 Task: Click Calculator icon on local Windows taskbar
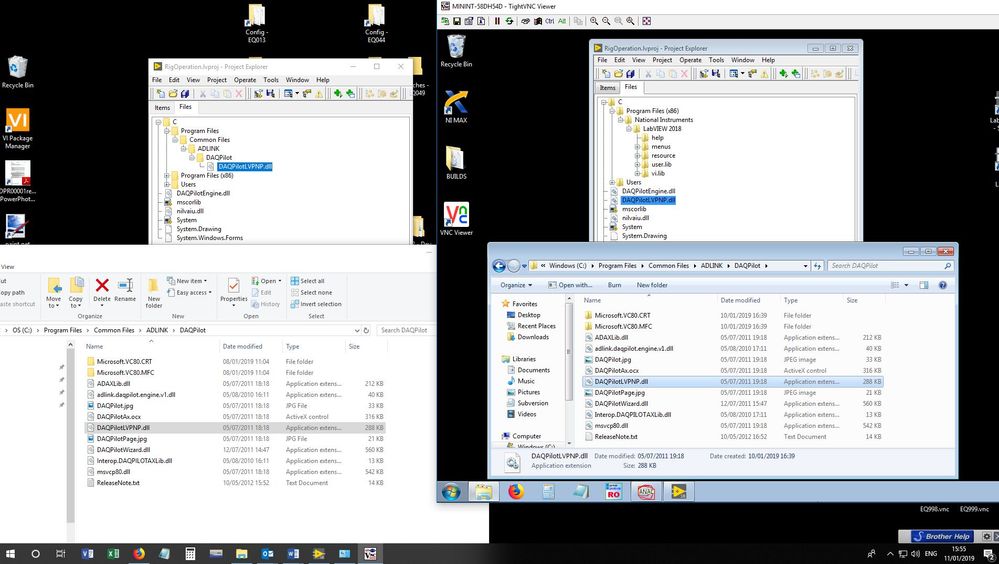(190, 554)
